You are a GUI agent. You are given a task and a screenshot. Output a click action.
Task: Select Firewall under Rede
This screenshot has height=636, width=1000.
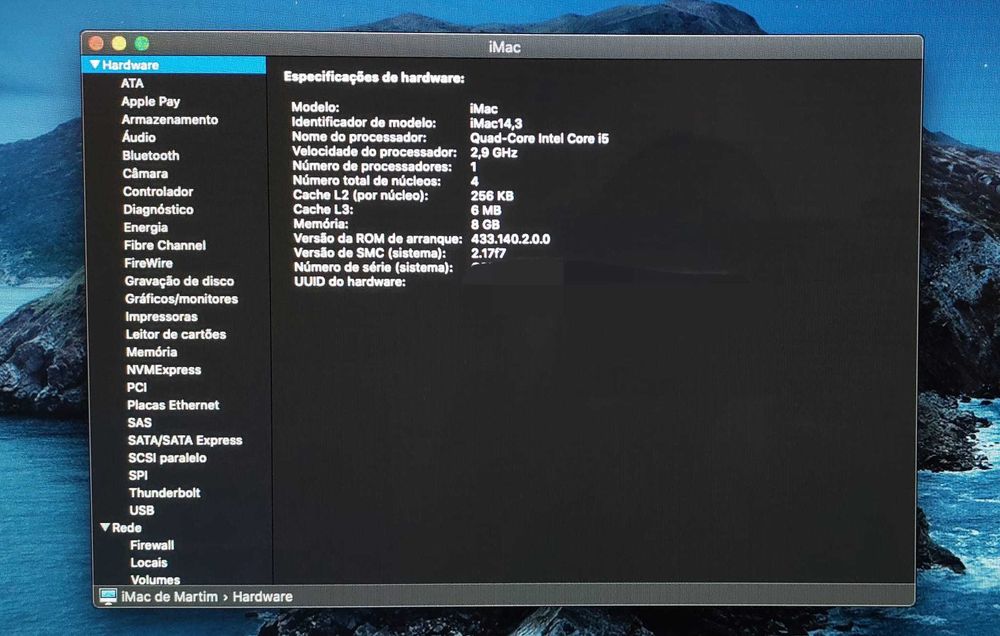(x=152, y=545)
